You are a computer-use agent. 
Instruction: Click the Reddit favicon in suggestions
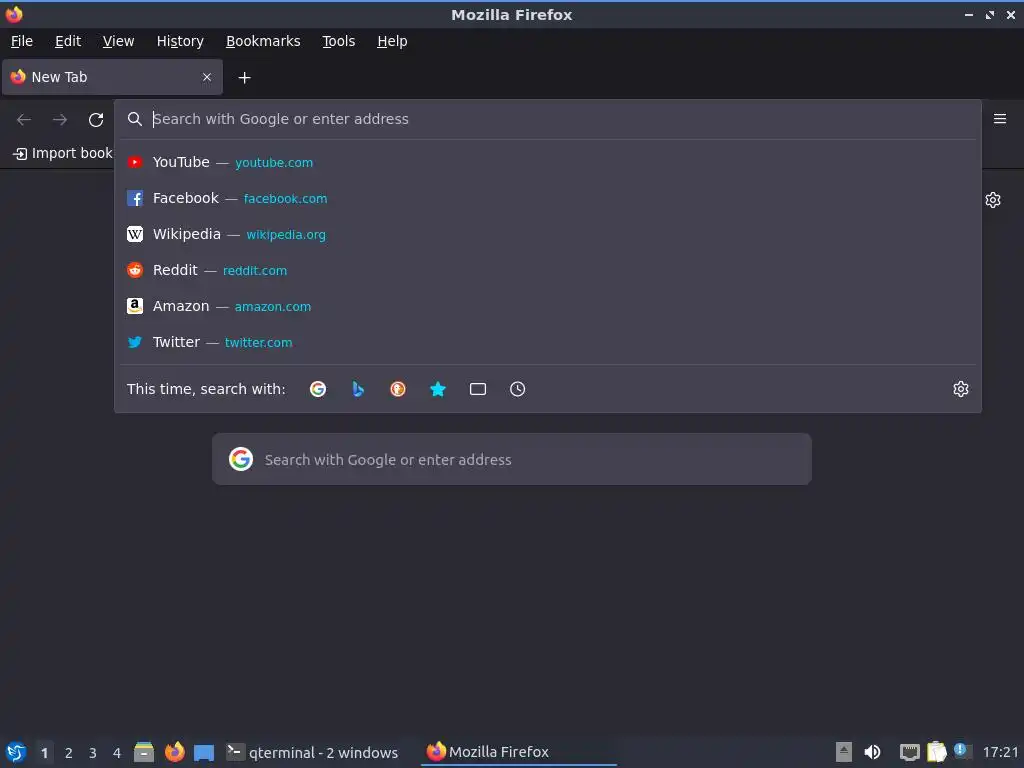pyautogui.click(x=135, y=270)
